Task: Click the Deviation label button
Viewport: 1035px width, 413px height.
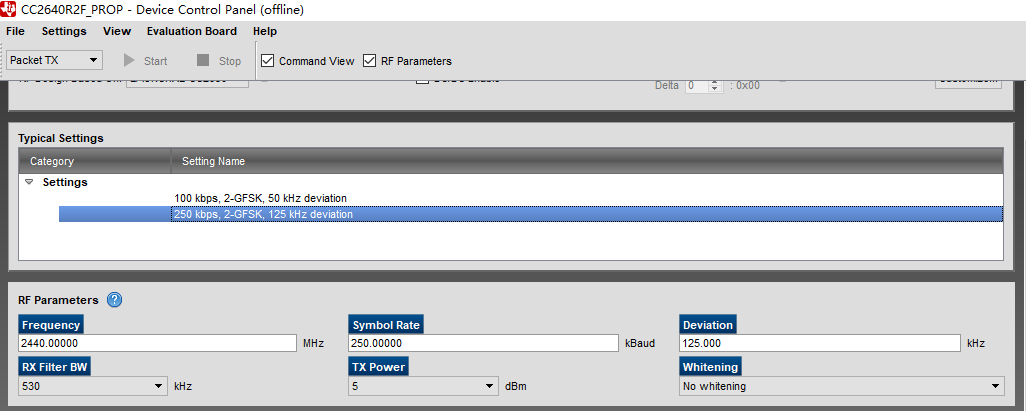Action: pyautogui.click(x=708, y=325)
